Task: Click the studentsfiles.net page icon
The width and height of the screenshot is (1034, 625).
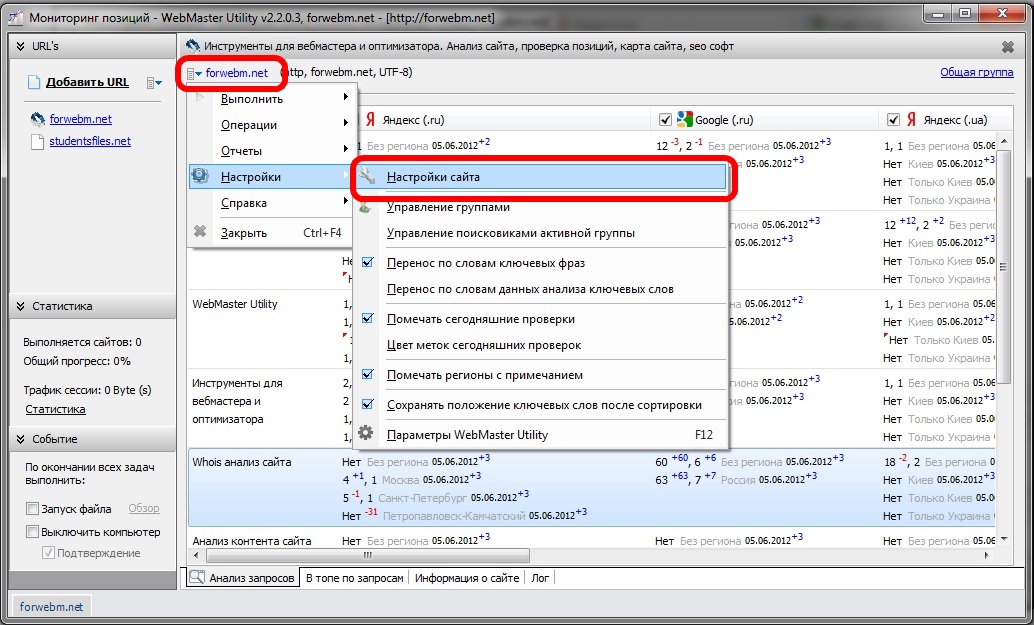Action: 38,141
